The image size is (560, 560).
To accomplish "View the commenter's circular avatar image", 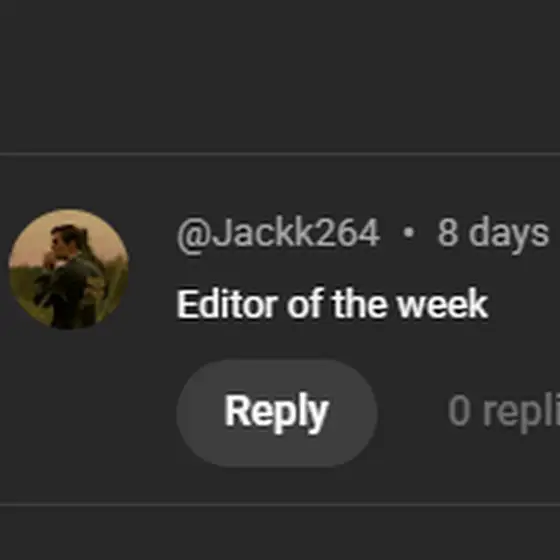I will click(69, 269).
